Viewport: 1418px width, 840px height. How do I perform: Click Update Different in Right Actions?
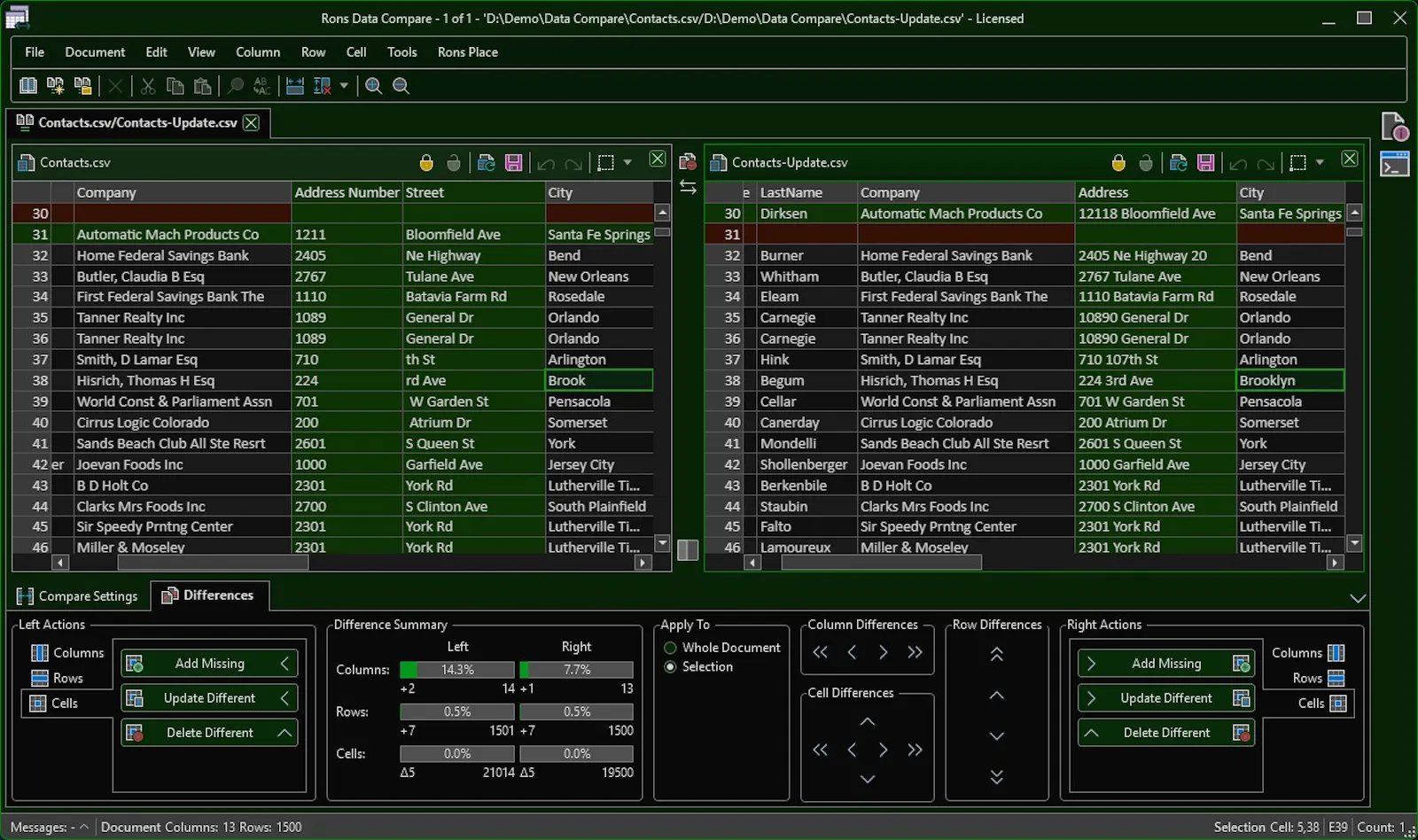coord(1166,698)
